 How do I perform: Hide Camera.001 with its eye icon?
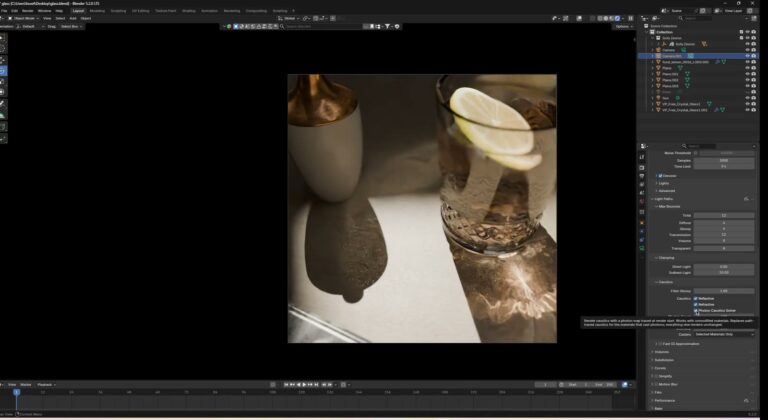point(747,56)
